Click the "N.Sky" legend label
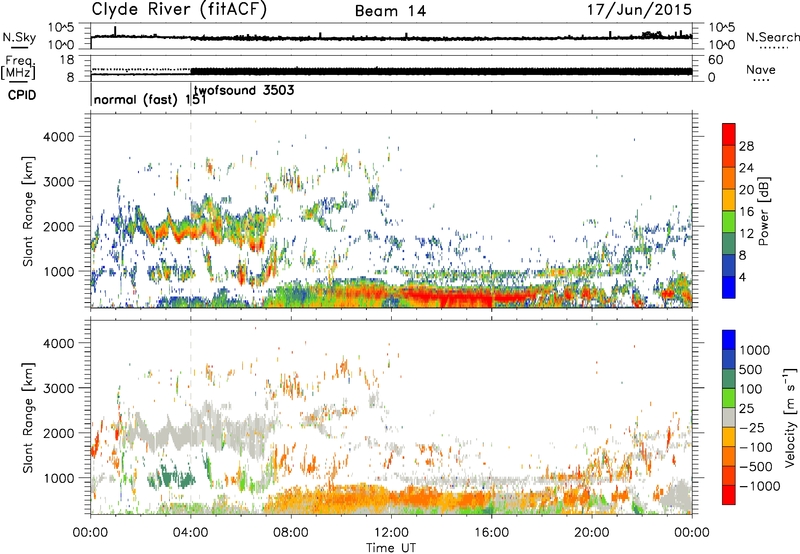 [19, 37]
